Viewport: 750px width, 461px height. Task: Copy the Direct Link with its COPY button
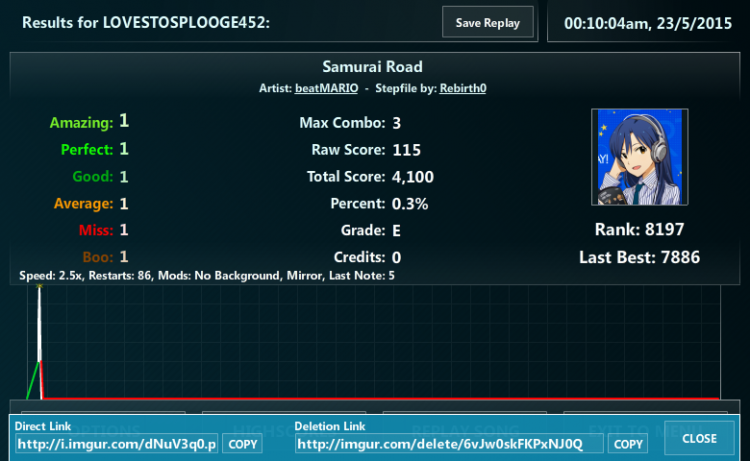tap(243, 444)
